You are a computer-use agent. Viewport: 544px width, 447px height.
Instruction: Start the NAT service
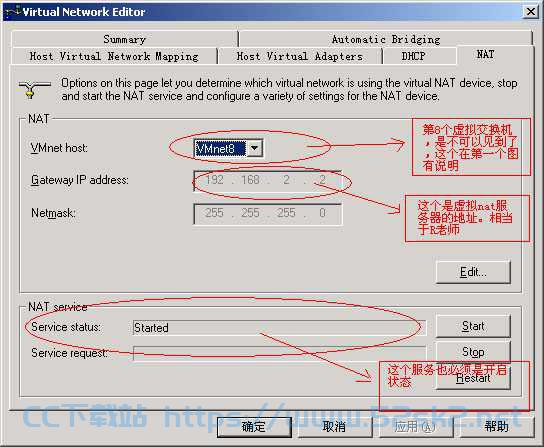coord(473,326)
